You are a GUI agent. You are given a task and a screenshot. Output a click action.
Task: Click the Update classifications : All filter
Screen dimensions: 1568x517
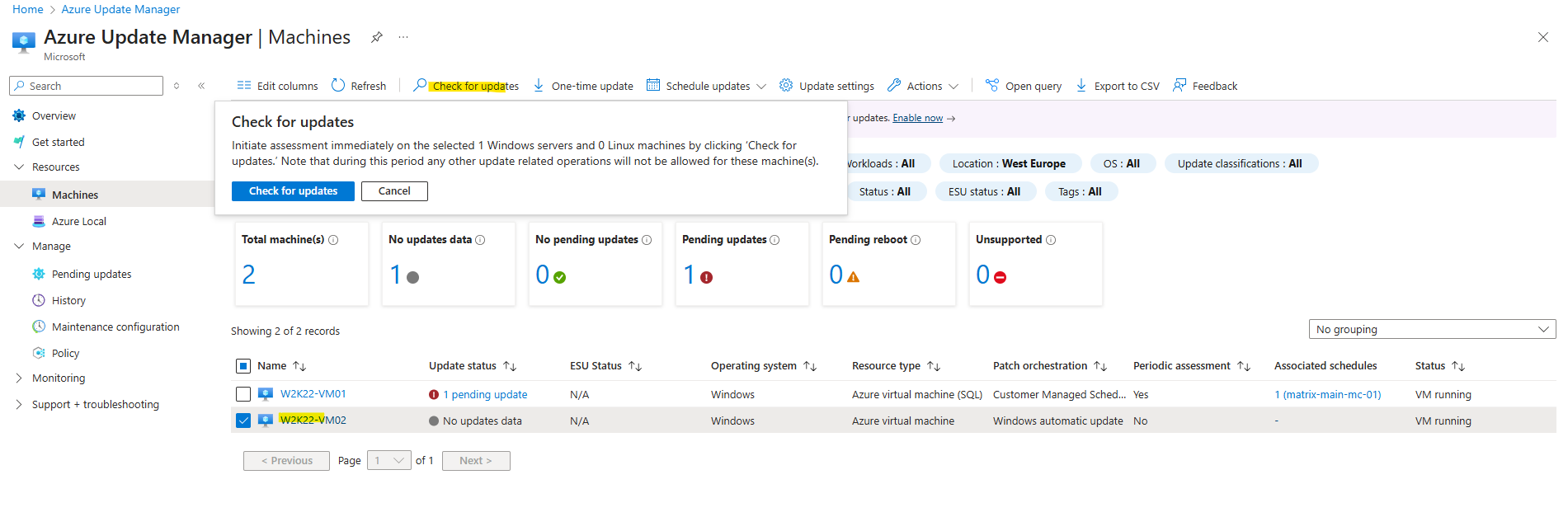click(x=1240, y=164)
